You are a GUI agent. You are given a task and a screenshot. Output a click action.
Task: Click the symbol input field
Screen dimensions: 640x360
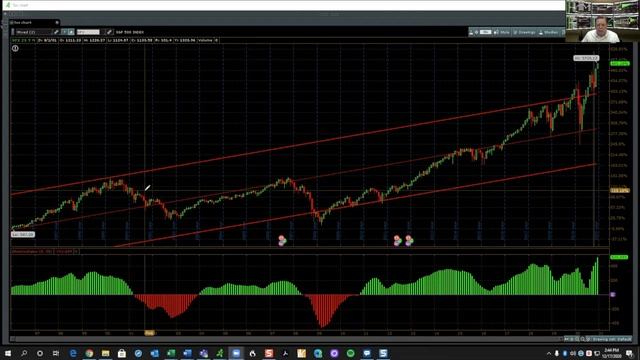click(88, 32)
